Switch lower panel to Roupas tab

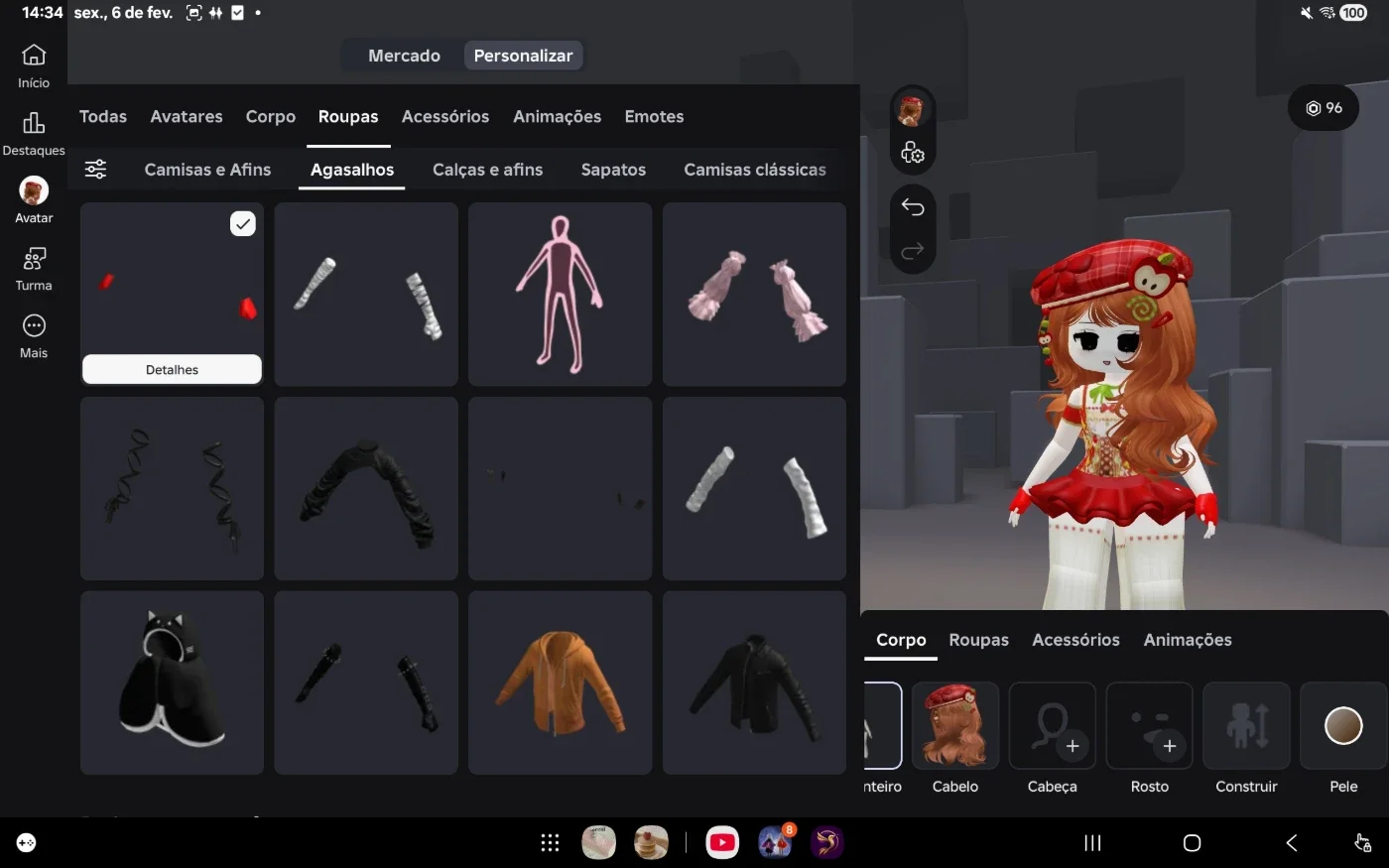[x=978, y=640]
